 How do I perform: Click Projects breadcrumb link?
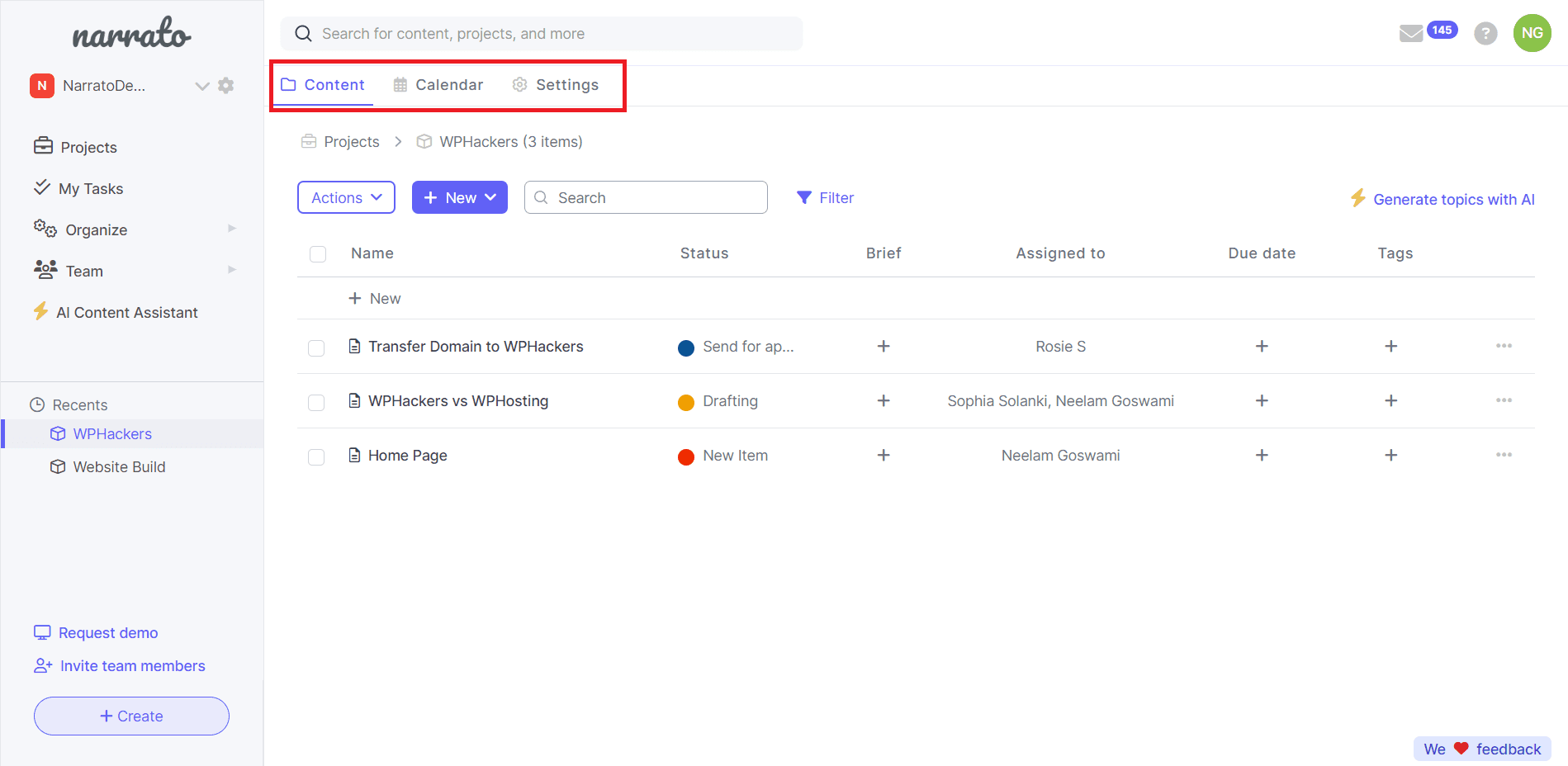point(340,142)
